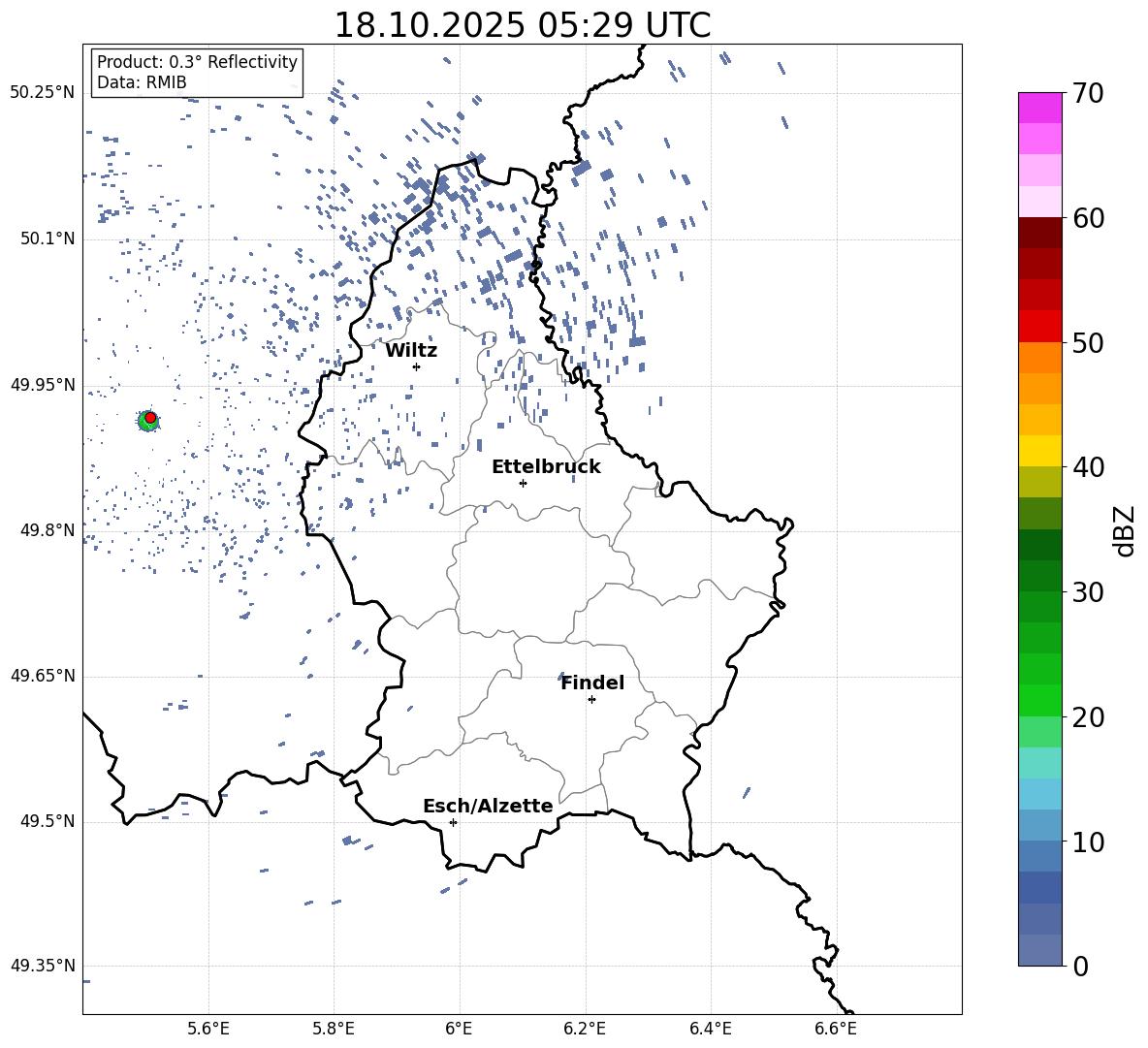This screenshot has width=1148, height=1048.
Task: Click the 10 colorbar tick label
Action: tap(1088, 842)
